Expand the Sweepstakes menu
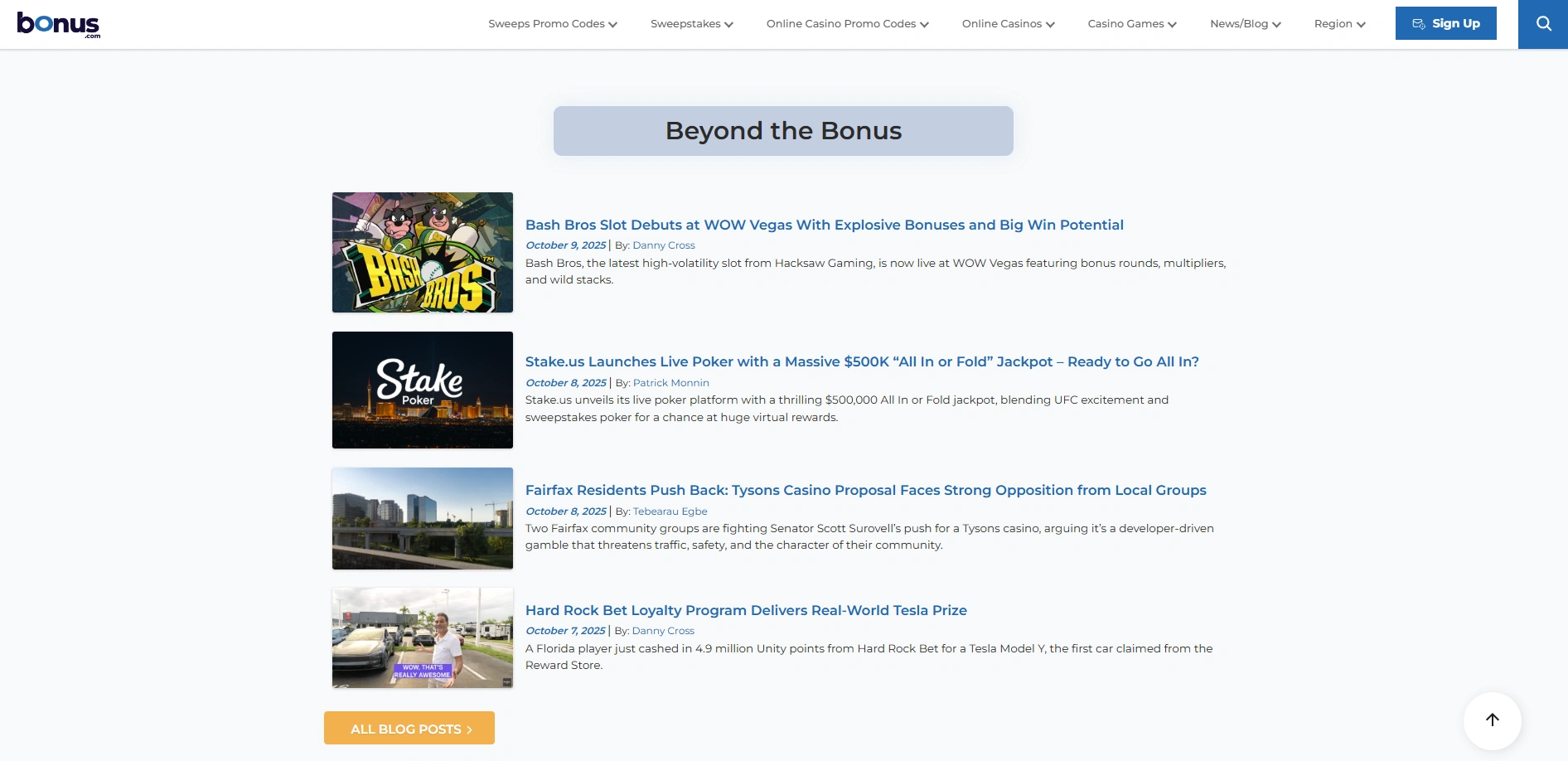This screenshot has width=1568, height=761. pyautogui.click(x=692, y=24)
